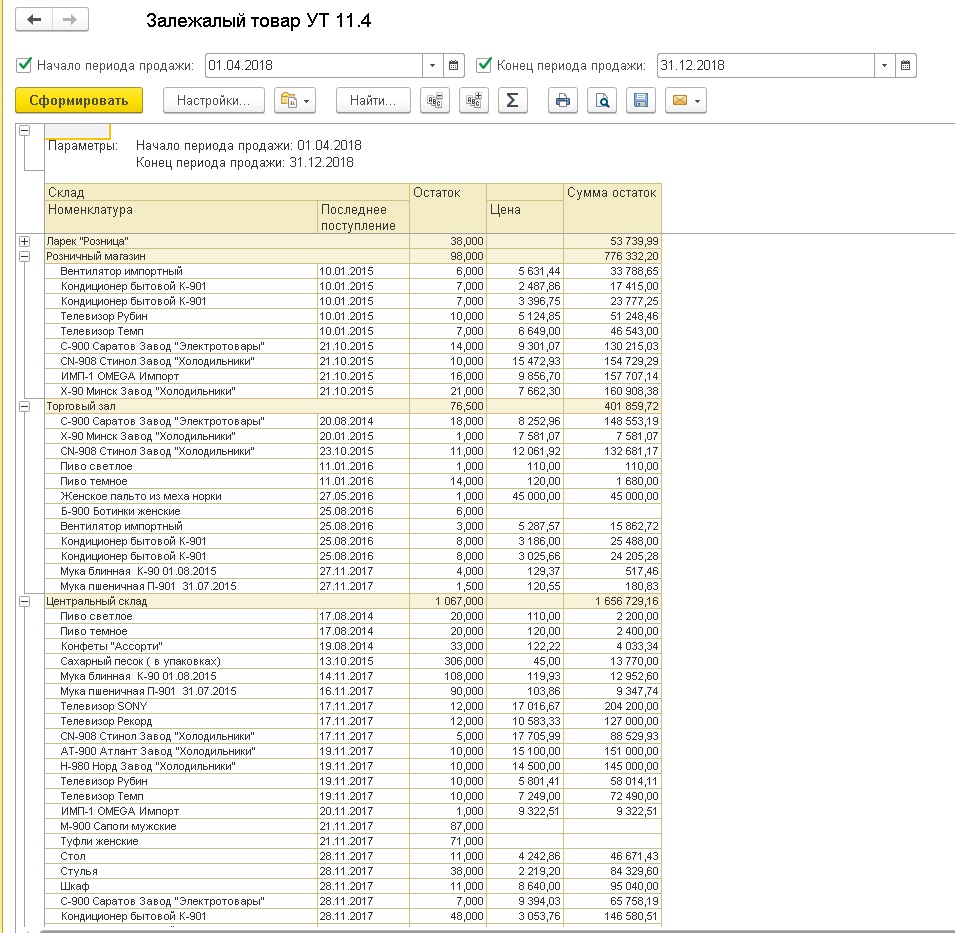955x933 pixels.
Task: Select the Остаток column header
Action: (448, 208)
